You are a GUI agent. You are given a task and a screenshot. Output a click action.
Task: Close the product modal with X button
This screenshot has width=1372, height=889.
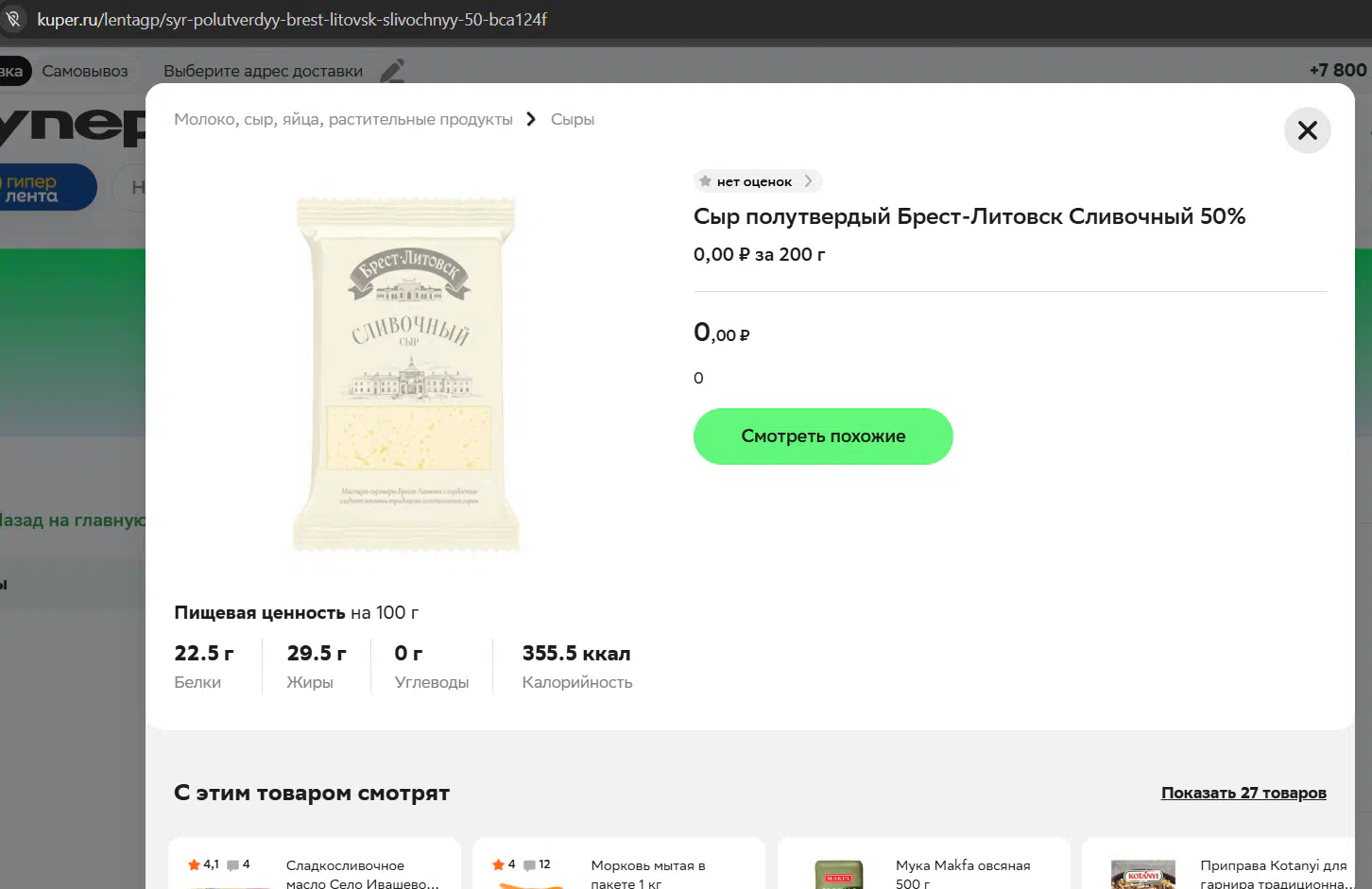coord(1307,130)
